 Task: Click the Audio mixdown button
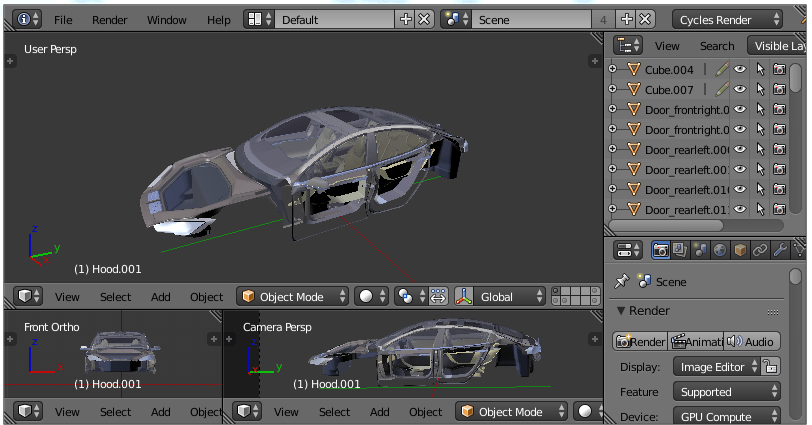[752, 342]
